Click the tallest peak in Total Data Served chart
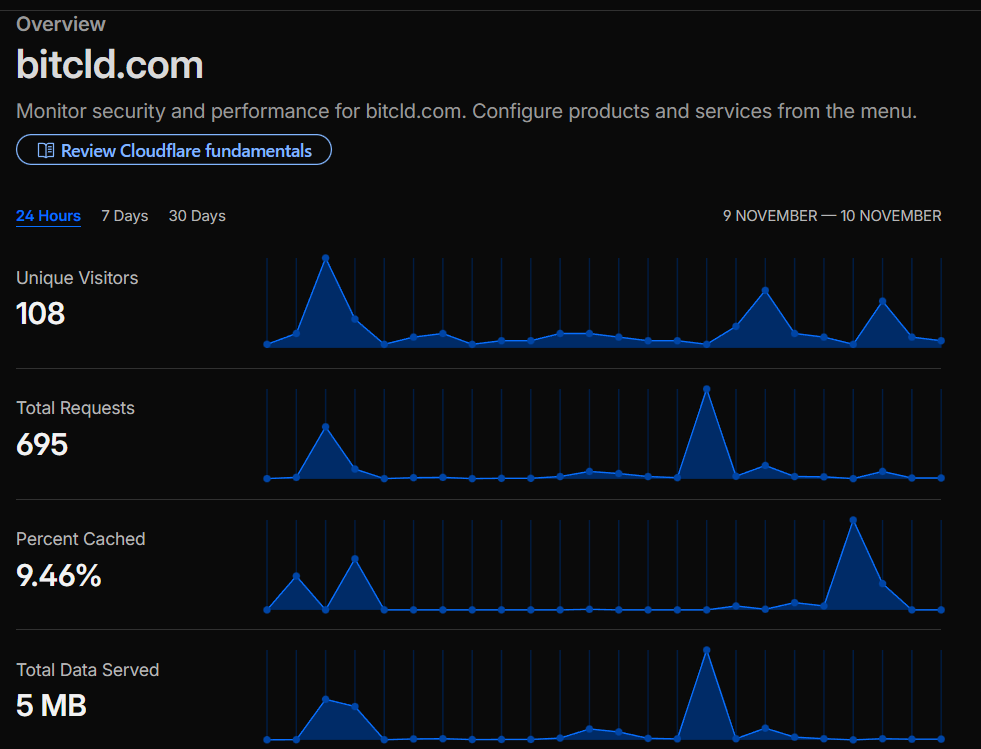This screenshot has width=981, height=749. (707, 650)
